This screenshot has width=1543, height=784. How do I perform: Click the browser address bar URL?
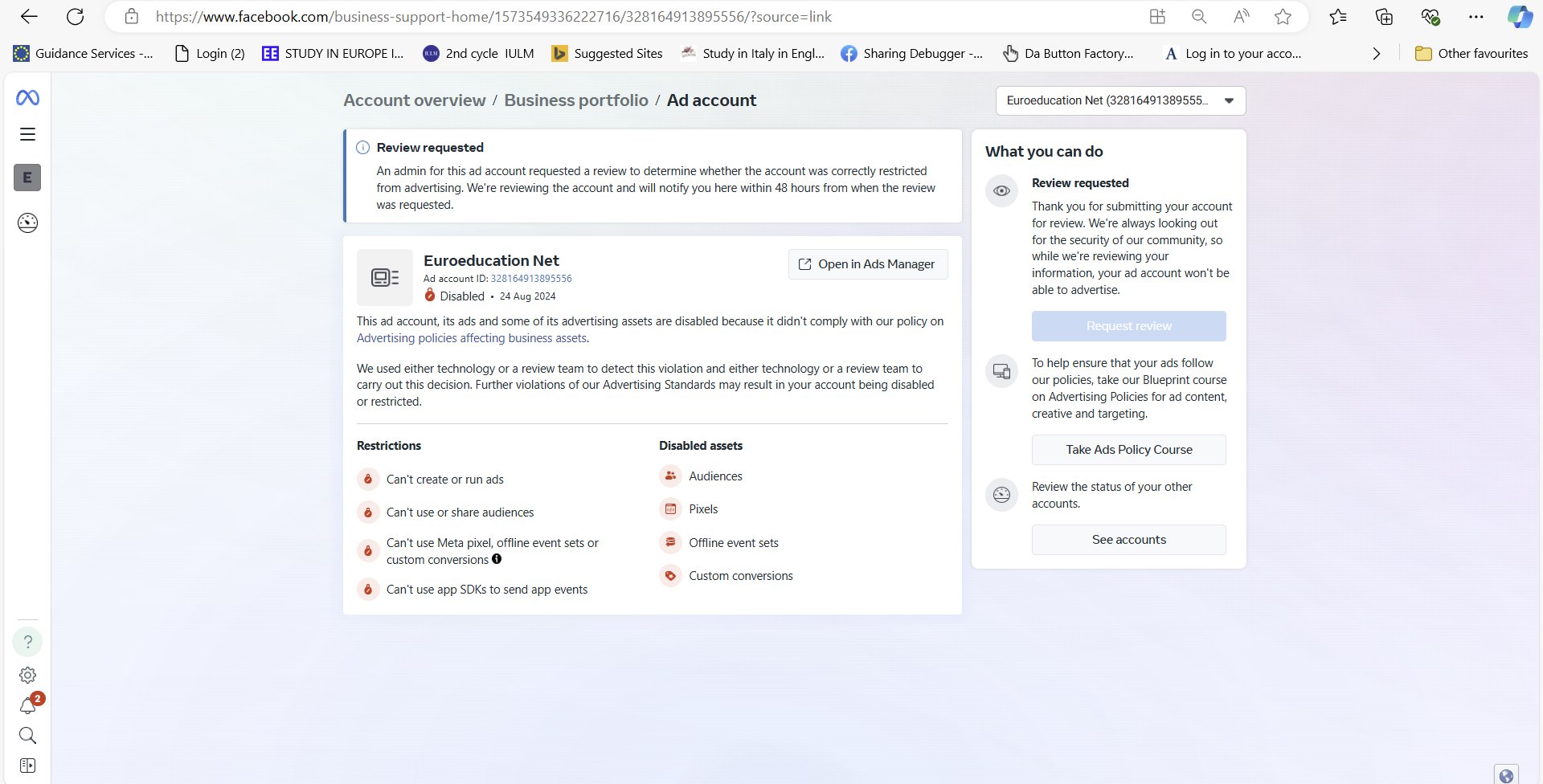tap(493, 17)
